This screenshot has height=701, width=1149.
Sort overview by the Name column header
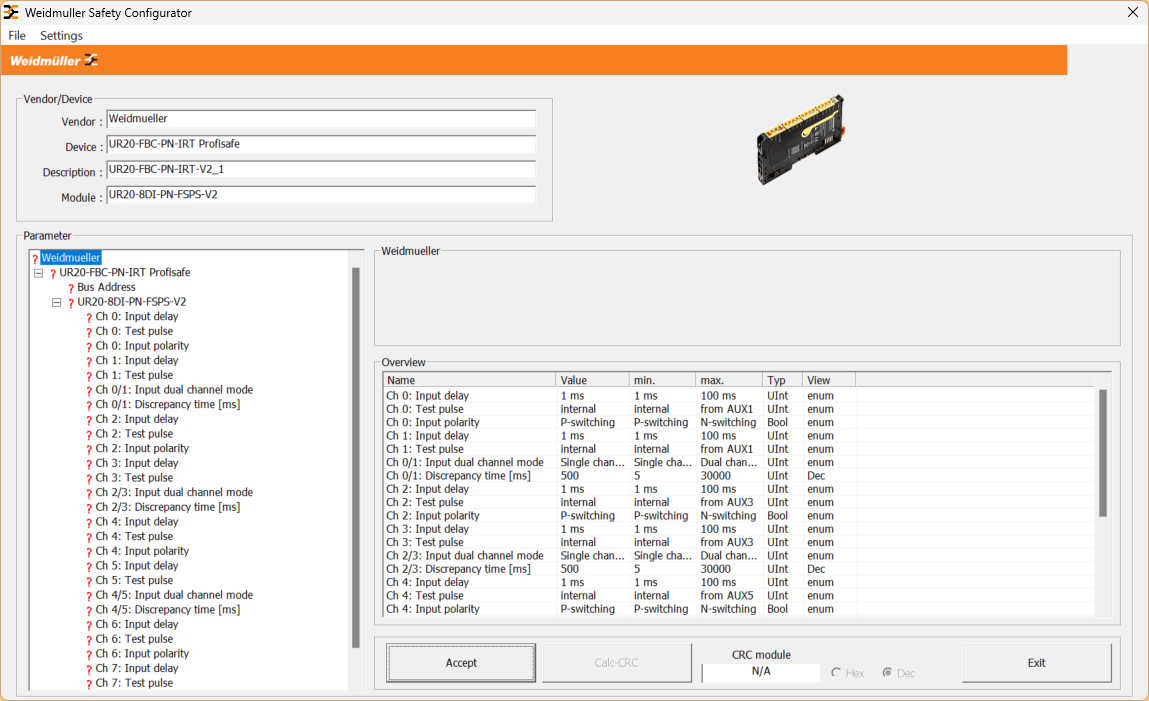469,380
